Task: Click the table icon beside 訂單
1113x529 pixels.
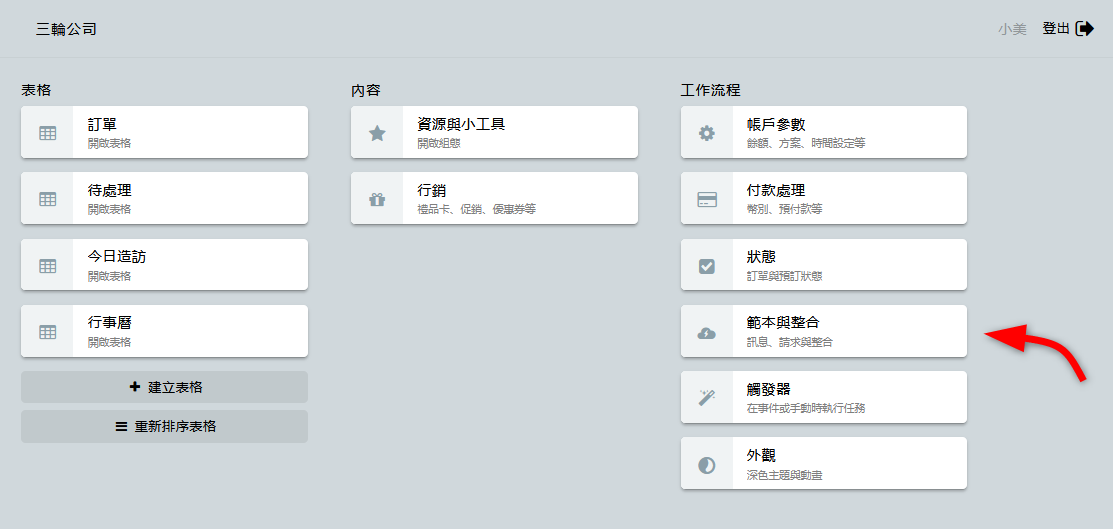Action: pos(47,132)
